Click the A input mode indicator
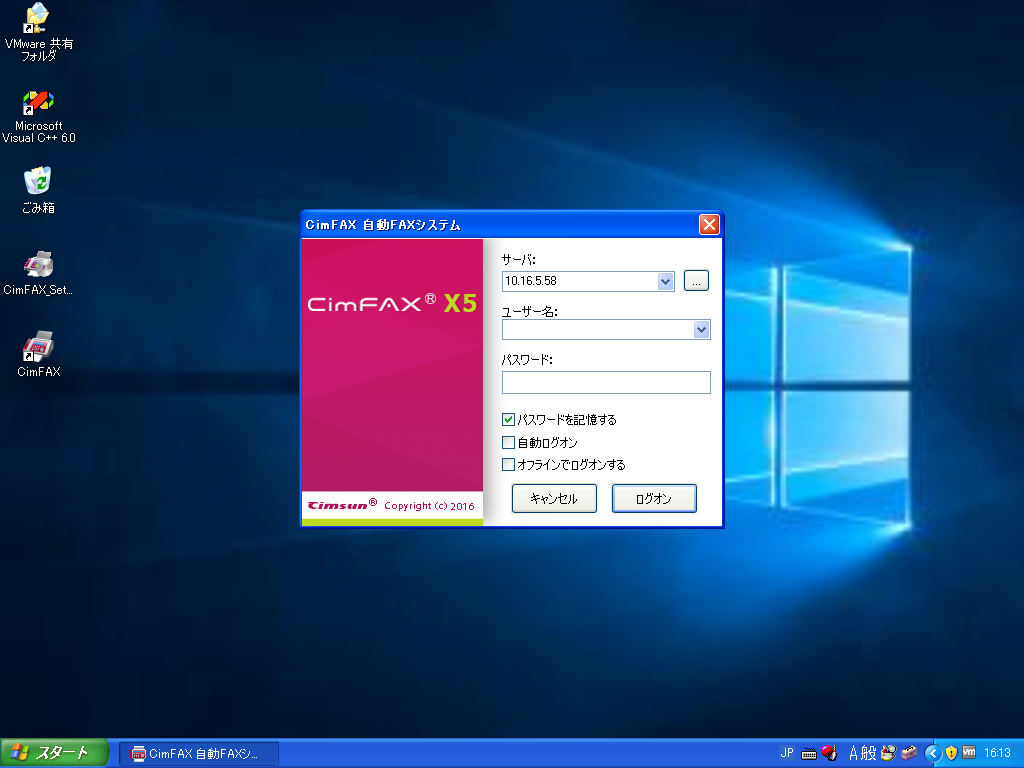 (853, 753)
